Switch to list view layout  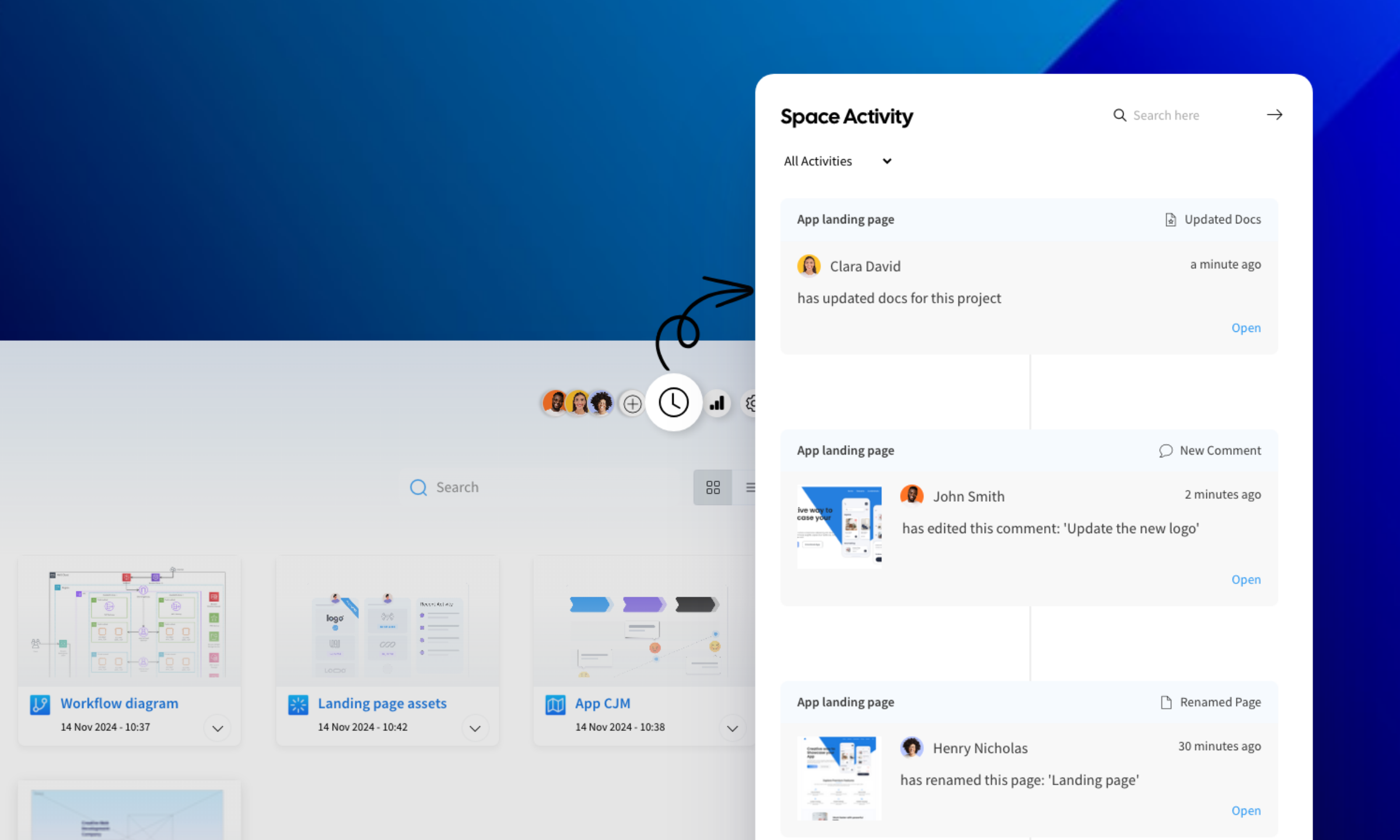coord(751,487)
